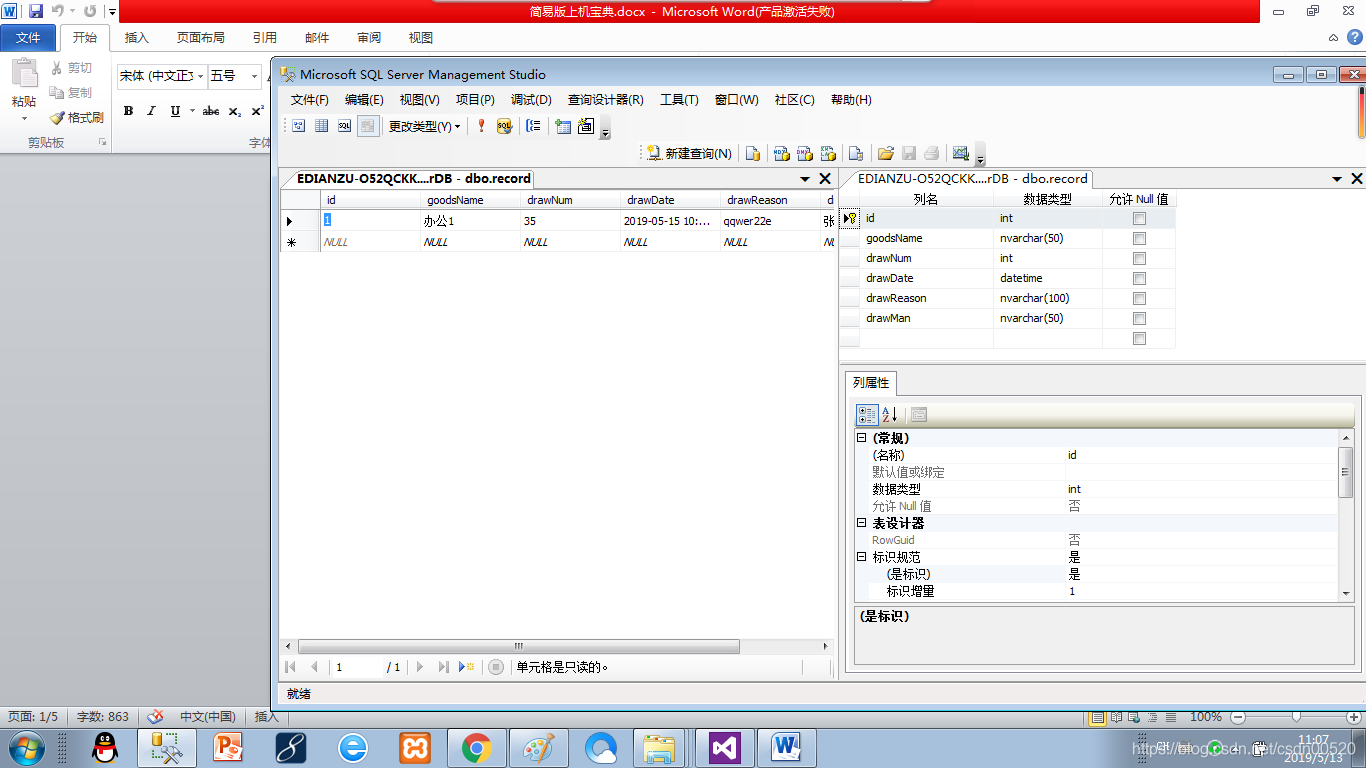Collapse the 表设计器 property category
Viewport: 1366px width, 768px height.
[862, 523]
